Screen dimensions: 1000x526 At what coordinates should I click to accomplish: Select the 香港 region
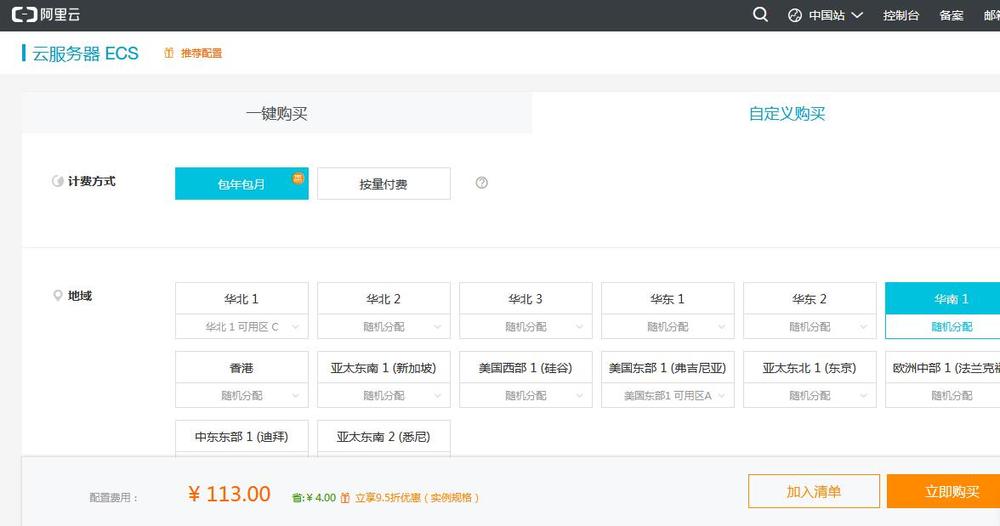242,367
